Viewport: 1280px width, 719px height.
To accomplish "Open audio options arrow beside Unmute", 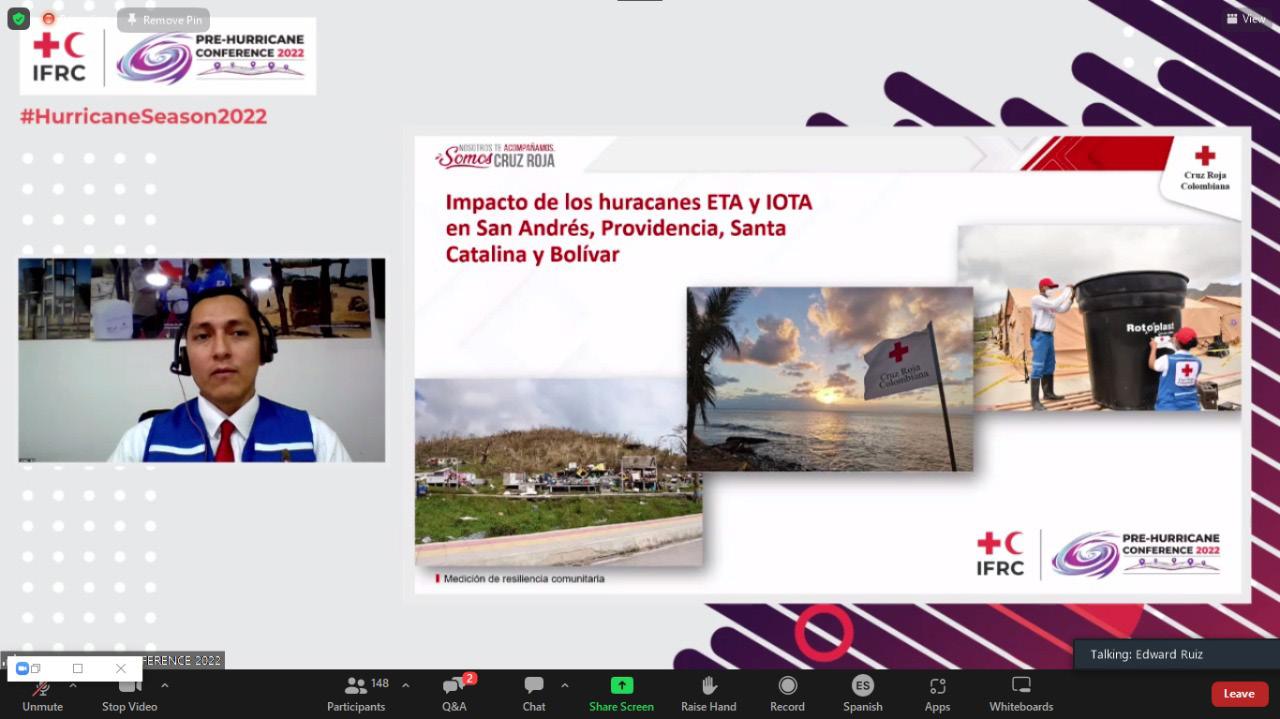I will tap(73, 686).
